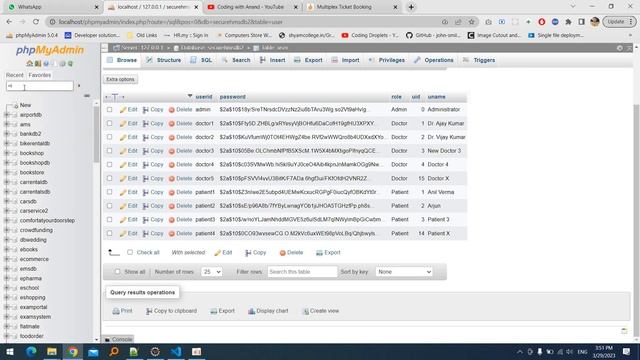Open the Console bar at the bottom
The image size is (640, 360).
click(x=118, y=340)
